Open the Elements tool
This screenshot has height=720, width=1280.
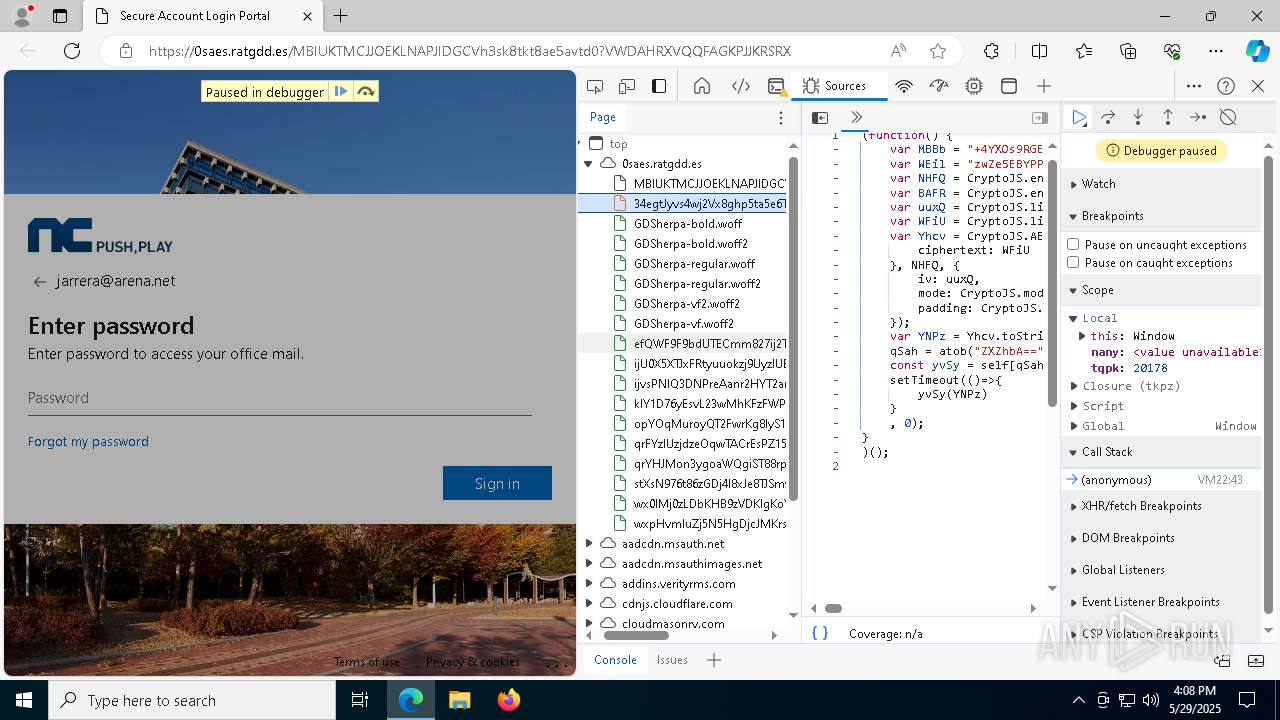click(741, 86)
